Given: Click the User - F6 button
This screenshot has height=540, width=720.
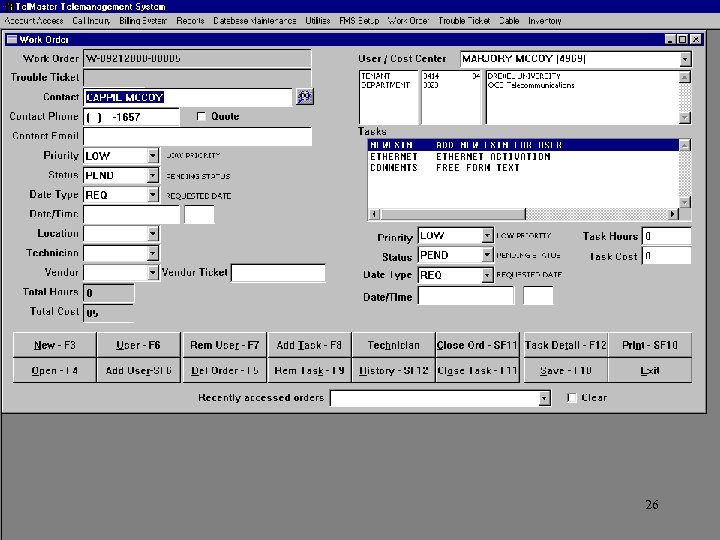Looking at the screenshot, I should point(138,345).
